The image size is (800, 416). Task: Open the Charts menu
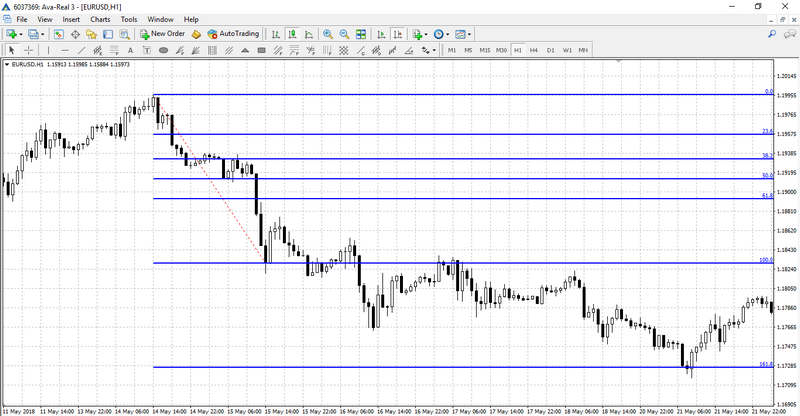100,19
